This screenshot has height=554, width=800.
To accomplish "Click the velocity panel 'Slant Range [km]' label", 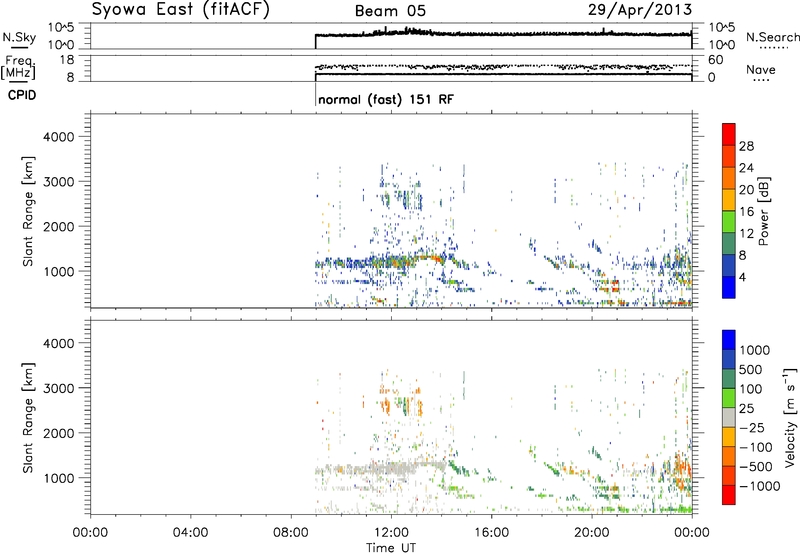I will point(28,418).
